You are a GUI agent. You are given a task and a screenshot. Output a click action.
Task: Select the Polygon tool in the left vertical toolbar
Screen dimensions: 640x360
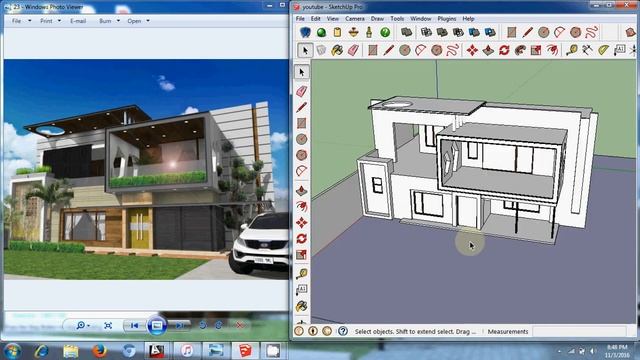[x=302, y=155]
